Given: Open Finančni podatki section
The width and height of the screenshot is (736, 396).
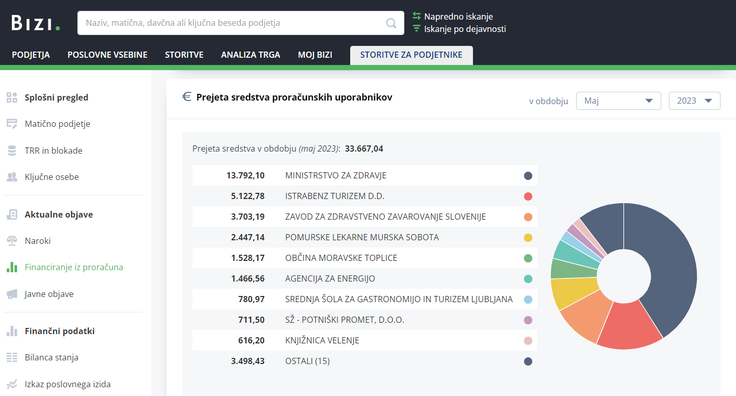Looking at the screenshot, I should (60, 331).
